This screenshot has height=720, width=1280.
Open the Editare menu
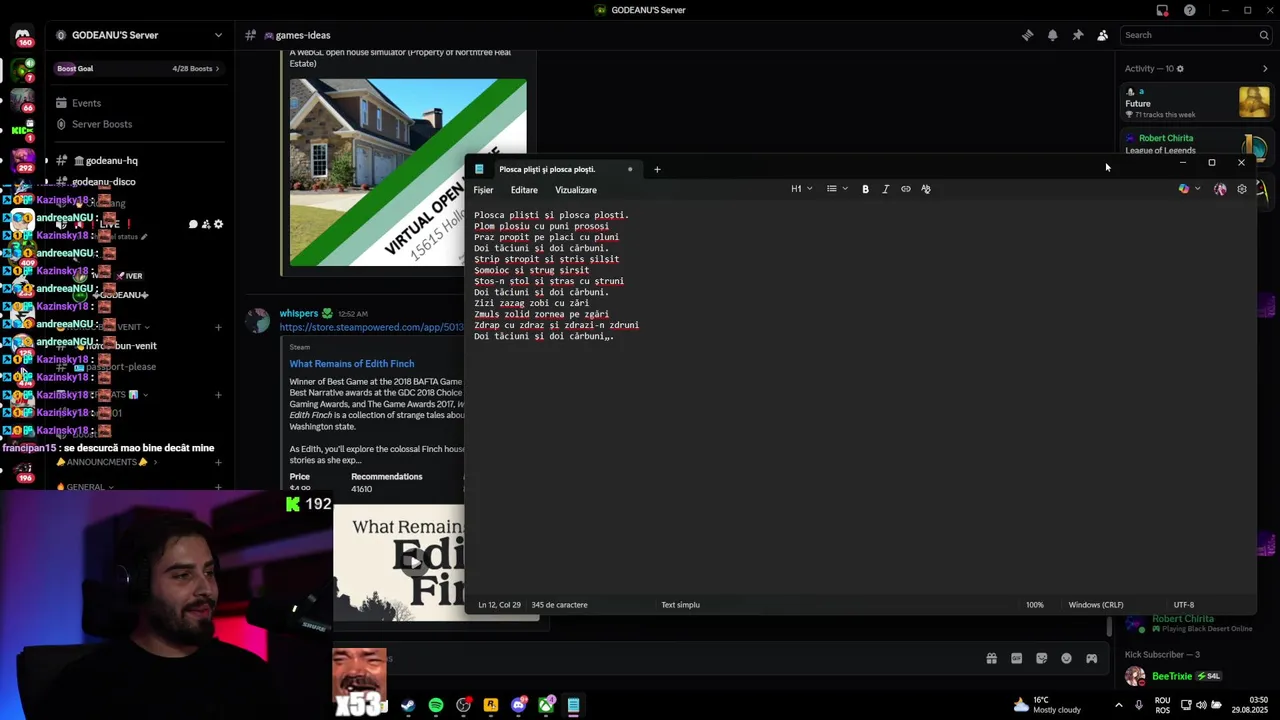pyautogui.click(x=524, y=190)
